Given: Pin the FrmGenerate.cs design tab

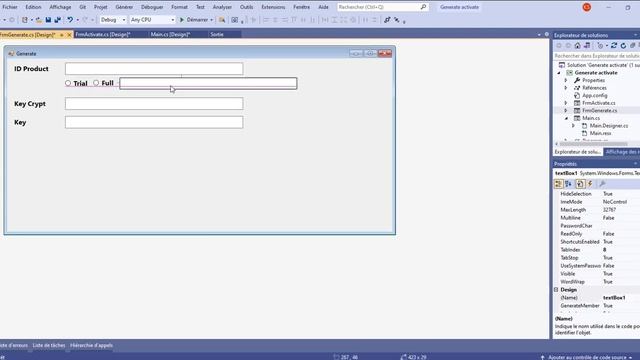Looking at the screenshot, I should click(62, 35).
